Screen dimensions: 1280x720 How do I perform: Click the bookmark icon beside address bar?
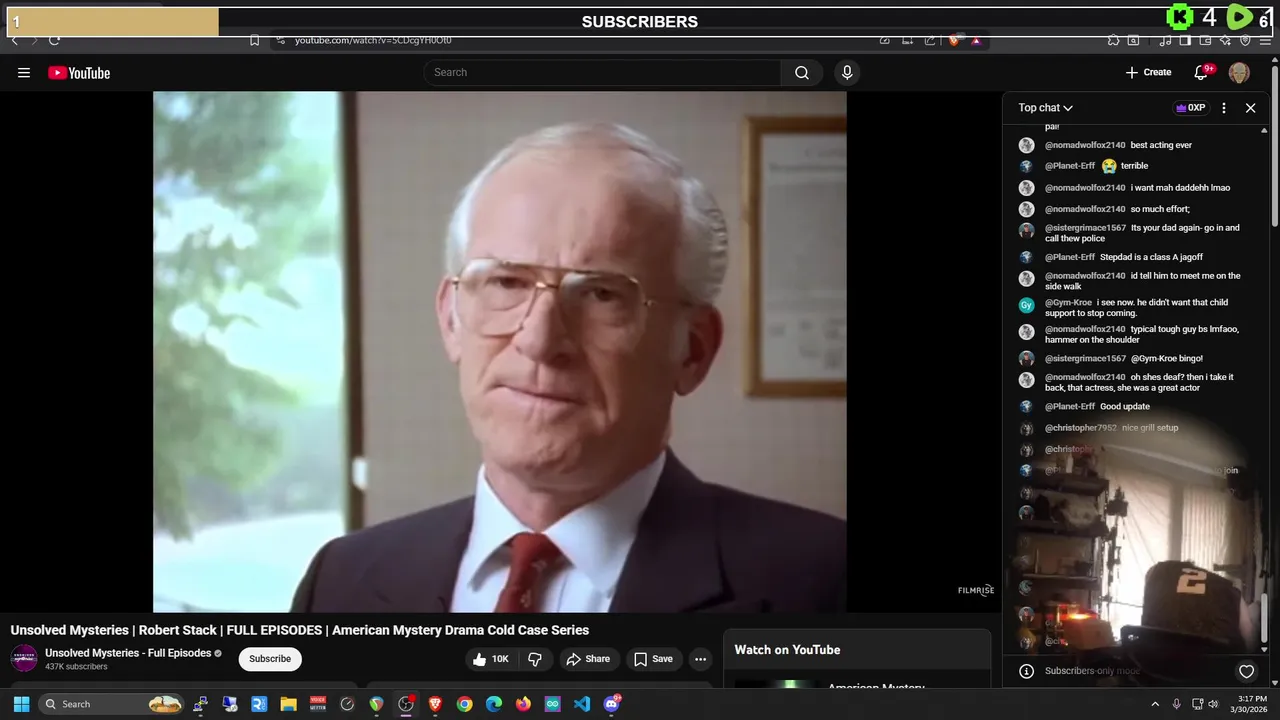click(254, 41)
